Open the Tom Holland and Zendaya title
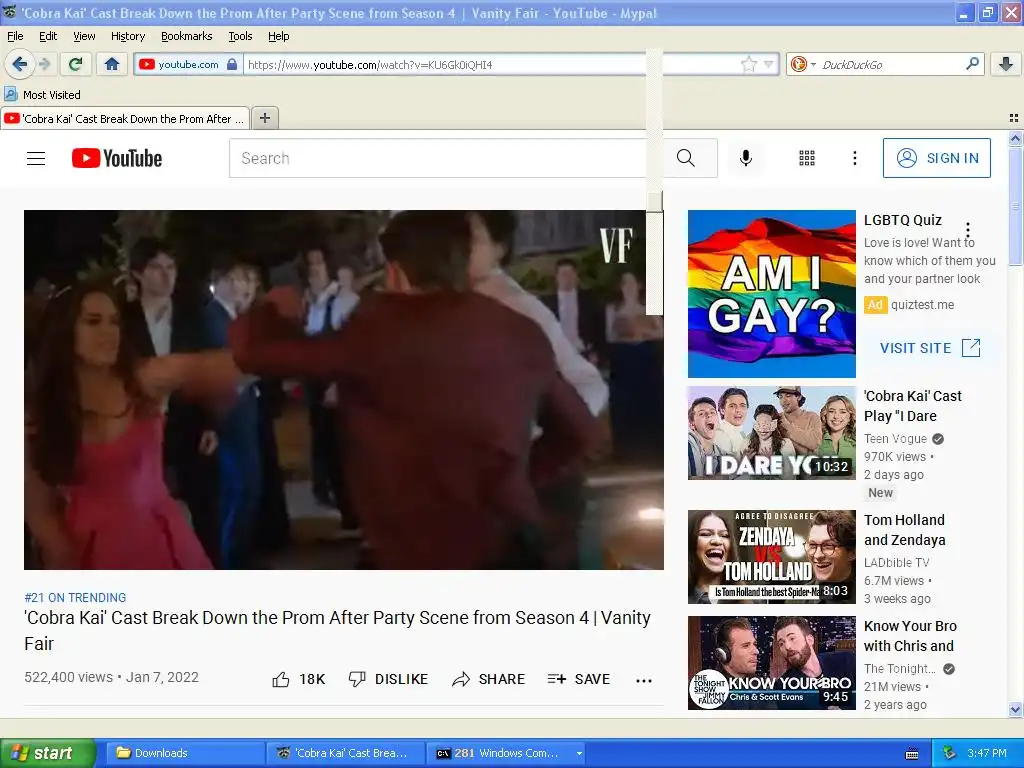This screenshot has height=768, width=1024. pos(904,530)
